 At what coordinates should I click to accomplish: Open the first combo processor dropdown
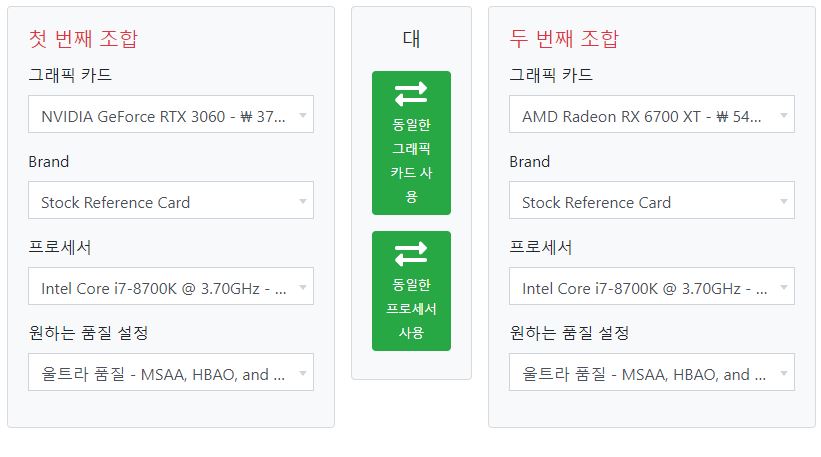[x=171, y=286]
